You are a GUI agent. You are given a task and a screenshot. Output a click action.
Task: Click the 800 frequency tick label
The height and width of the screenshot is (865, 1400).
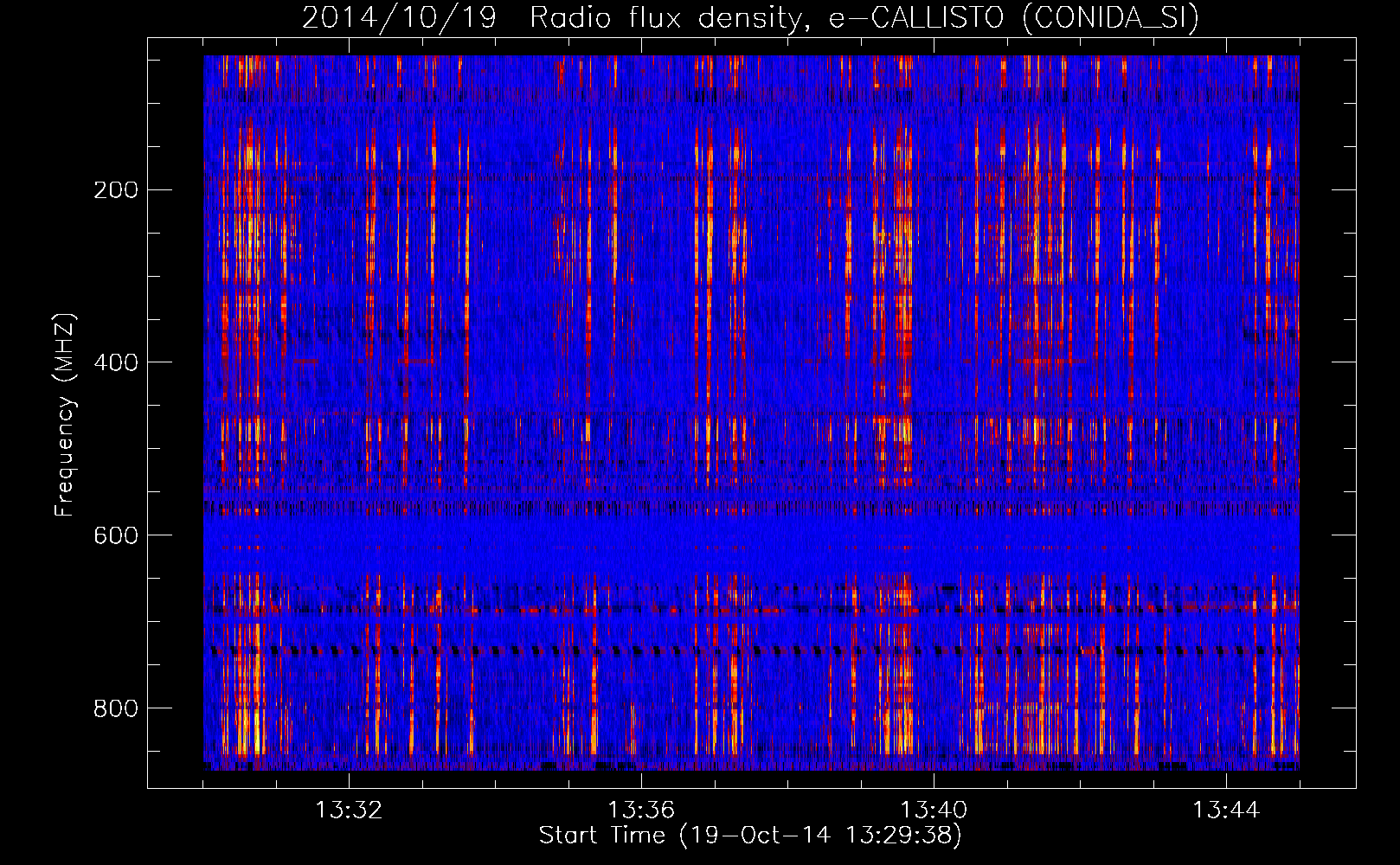click(x=116, y=708)
